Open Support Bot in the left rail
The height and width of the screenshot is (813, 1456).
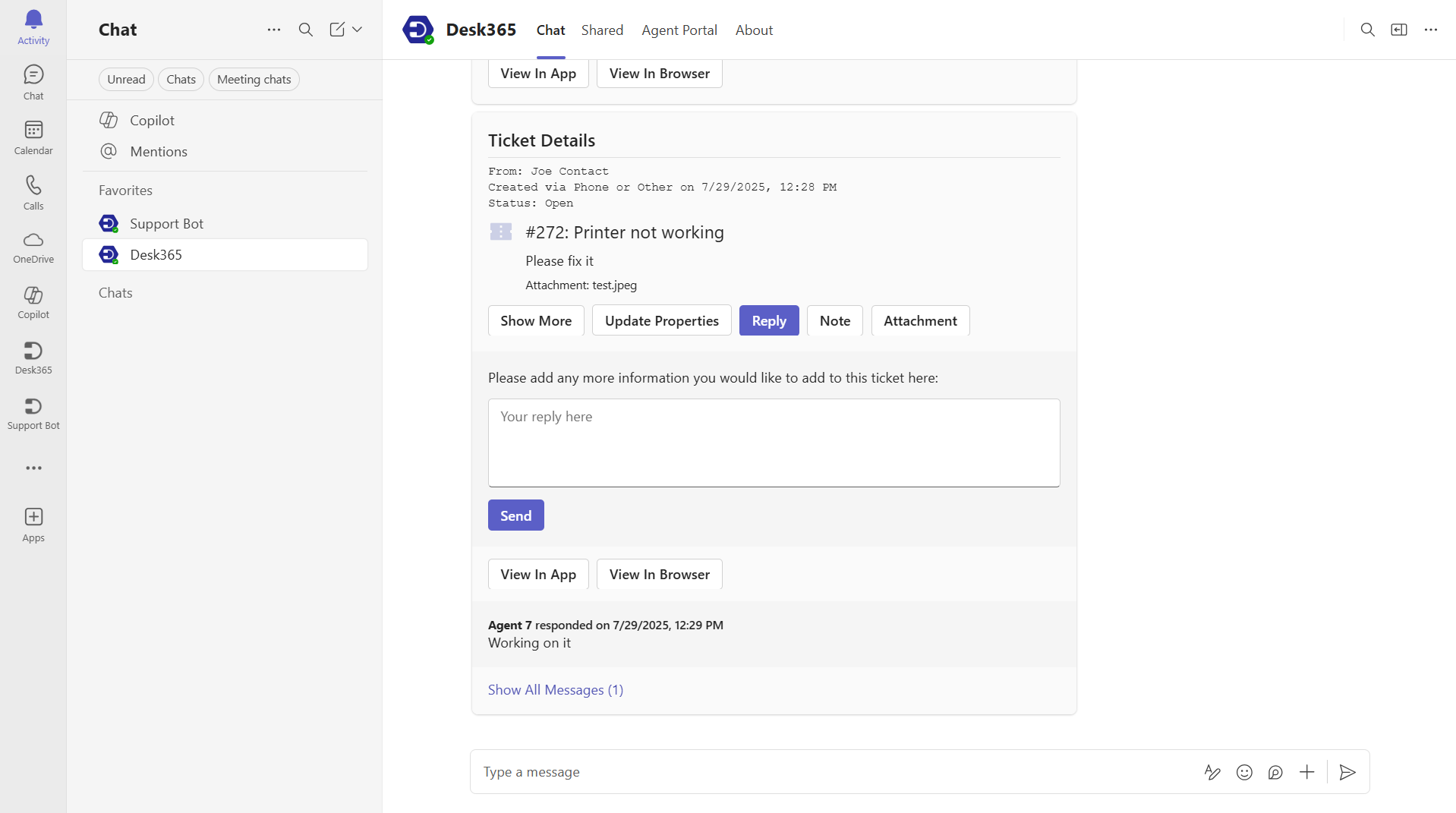33,414
